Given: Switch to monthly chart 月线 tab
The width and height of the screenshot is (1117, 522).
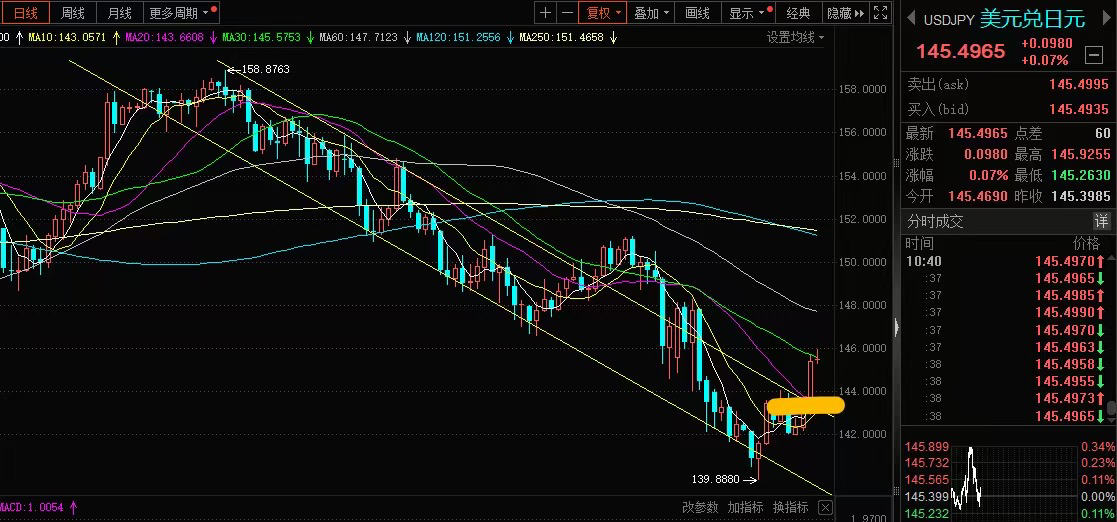Looking at the screenshot, I should pyautogui.click(x=119, y=13).
